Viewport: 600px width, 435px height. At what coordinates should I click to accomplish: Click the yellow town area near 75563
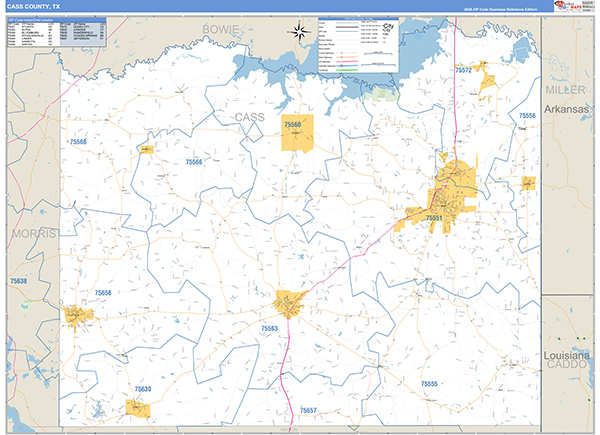point(289,302)
